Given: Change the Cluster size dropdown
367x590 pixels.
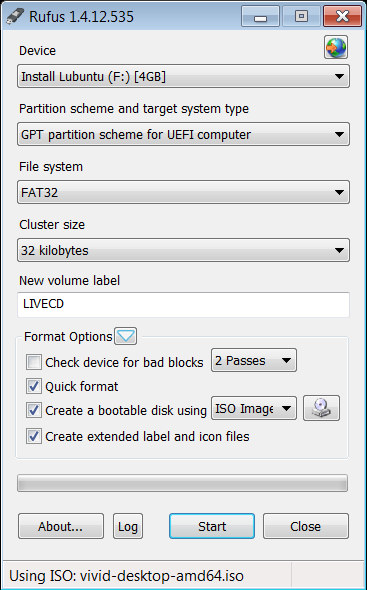Looking at the screenshot, I should (x=183, y=250).
